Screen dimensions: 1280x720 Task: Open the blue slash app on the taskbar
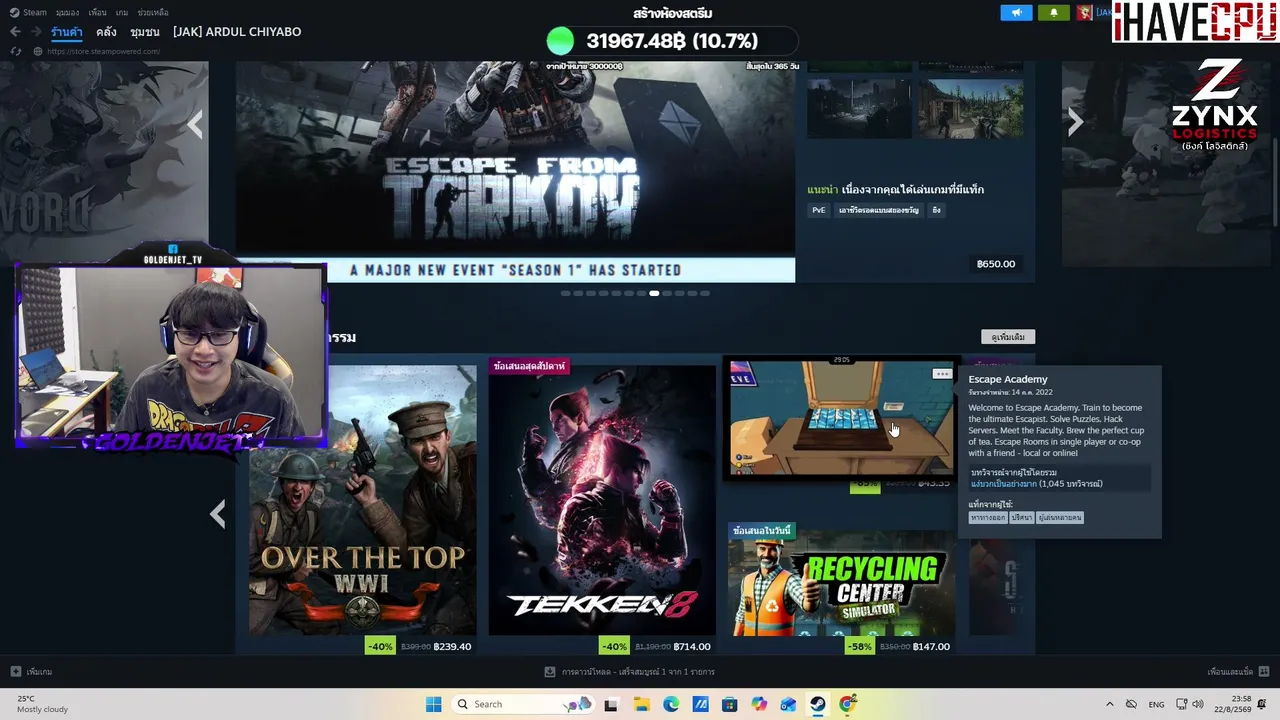700,704
